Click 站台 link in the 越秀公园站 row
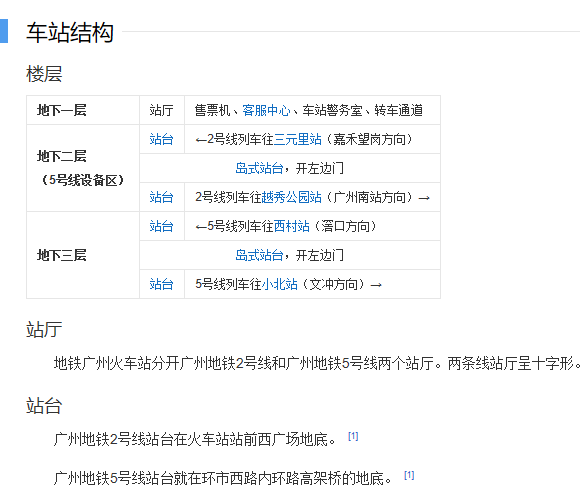The width and height of the screenshot is (580, 497). (x=161, y=197)
